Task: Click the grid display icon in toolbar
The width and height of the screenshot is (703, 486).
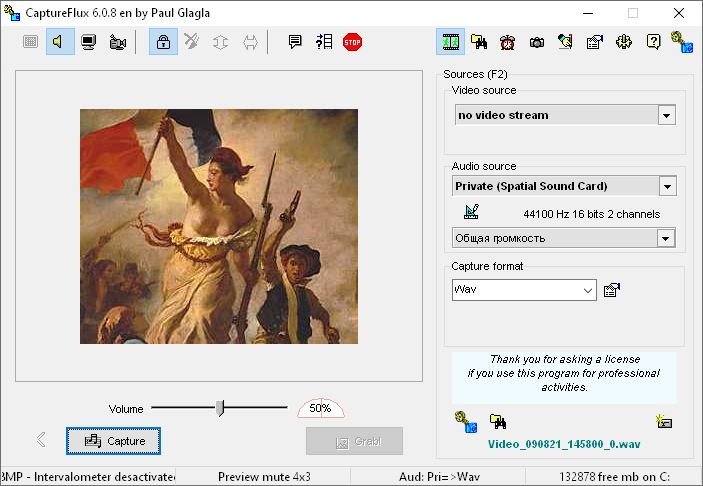Action: [30, 42]
